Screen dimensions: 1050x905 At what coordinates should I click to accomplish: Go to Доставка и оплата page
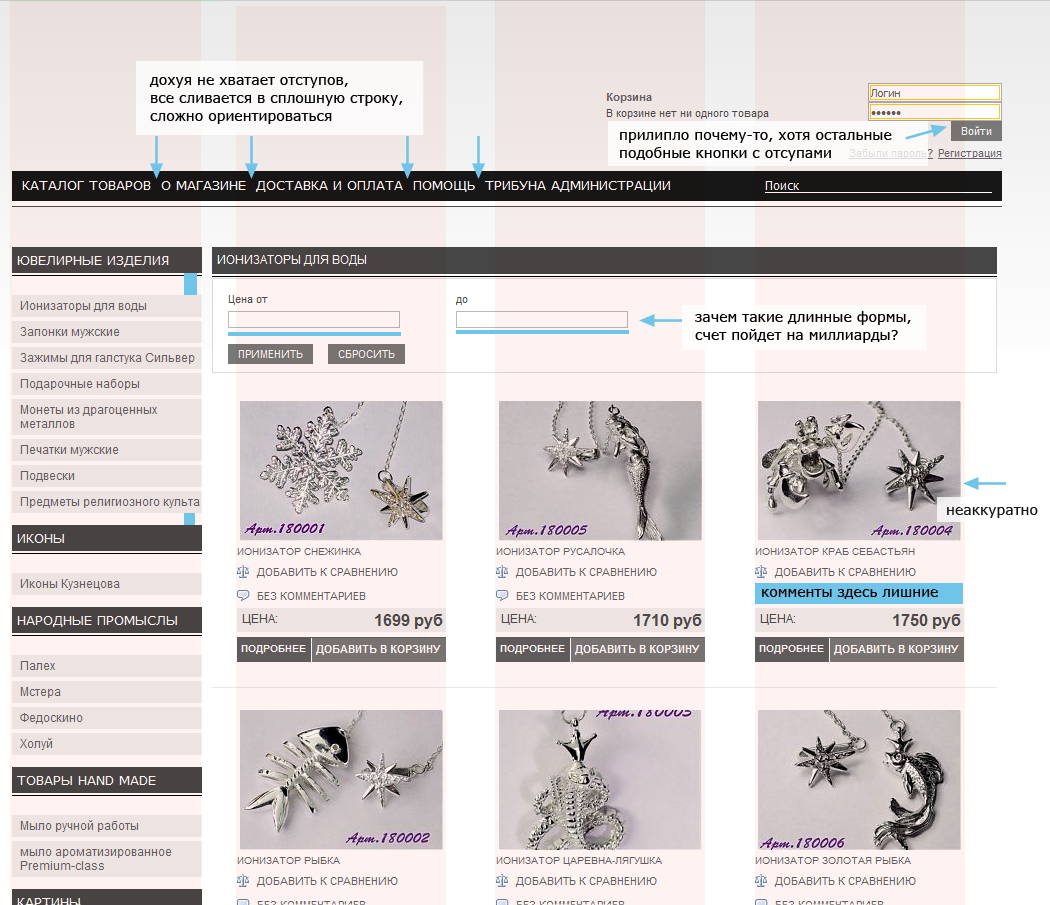click(x=329, y=186)
